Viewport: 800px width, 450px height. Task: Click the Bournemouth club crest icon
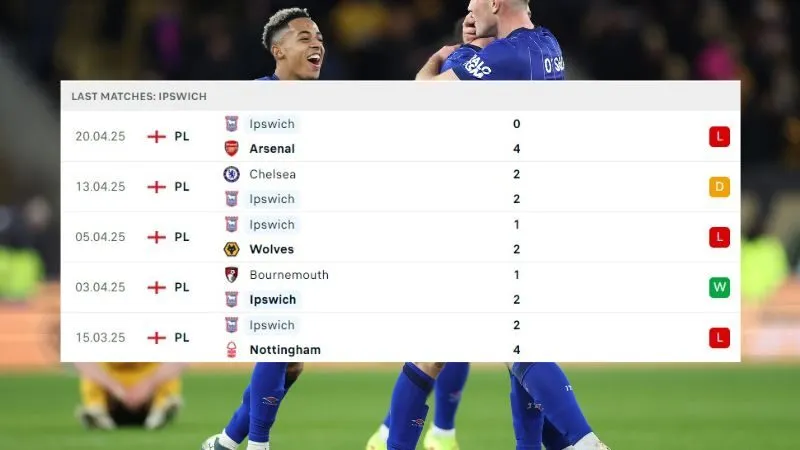coord(231,274)
